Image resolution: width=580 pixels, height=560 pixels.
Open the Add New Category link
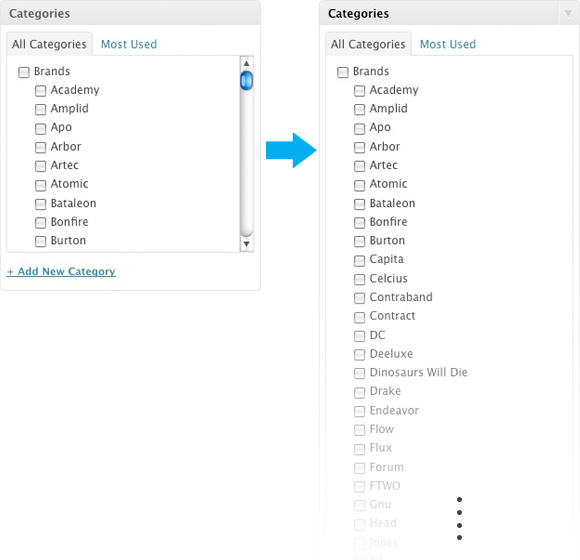point(61,271)
